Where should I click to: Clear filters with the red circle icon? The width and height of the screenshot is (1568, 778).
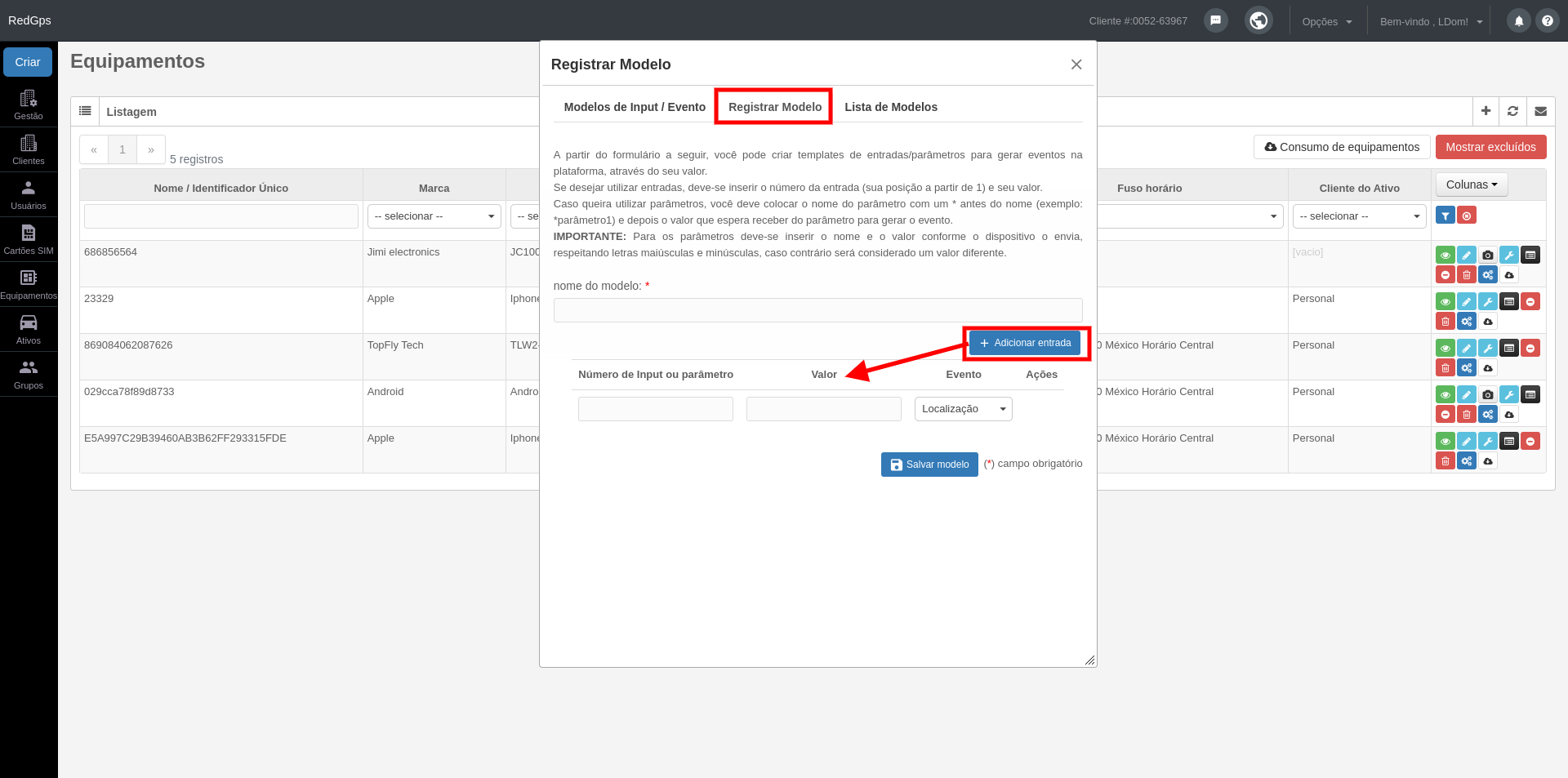click(1467, 216)
